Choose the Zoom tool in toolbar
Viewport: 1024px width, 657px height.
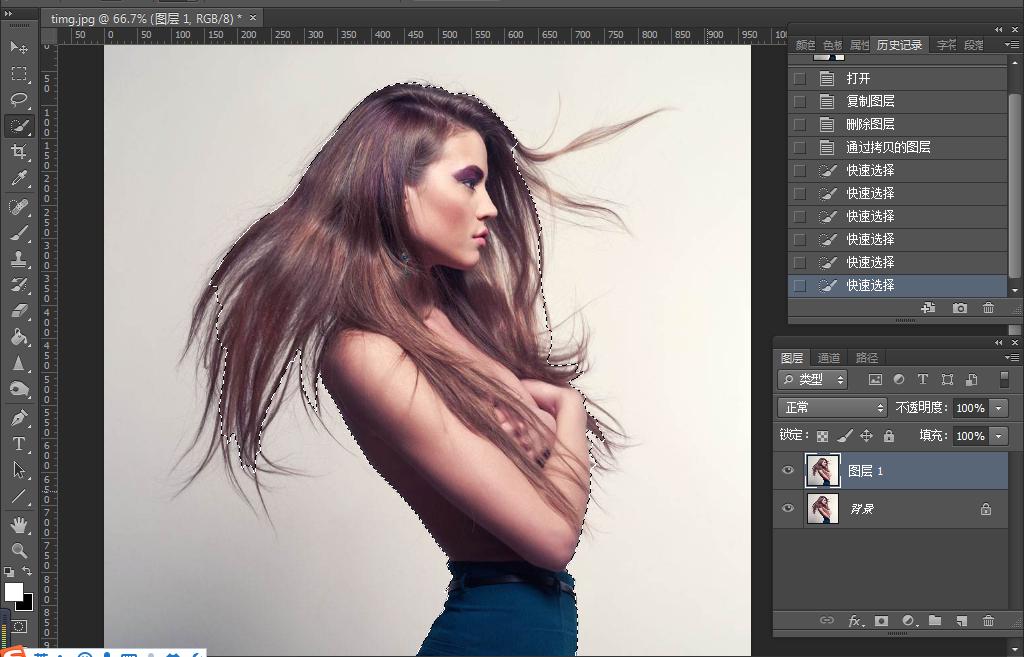point(19,550)
